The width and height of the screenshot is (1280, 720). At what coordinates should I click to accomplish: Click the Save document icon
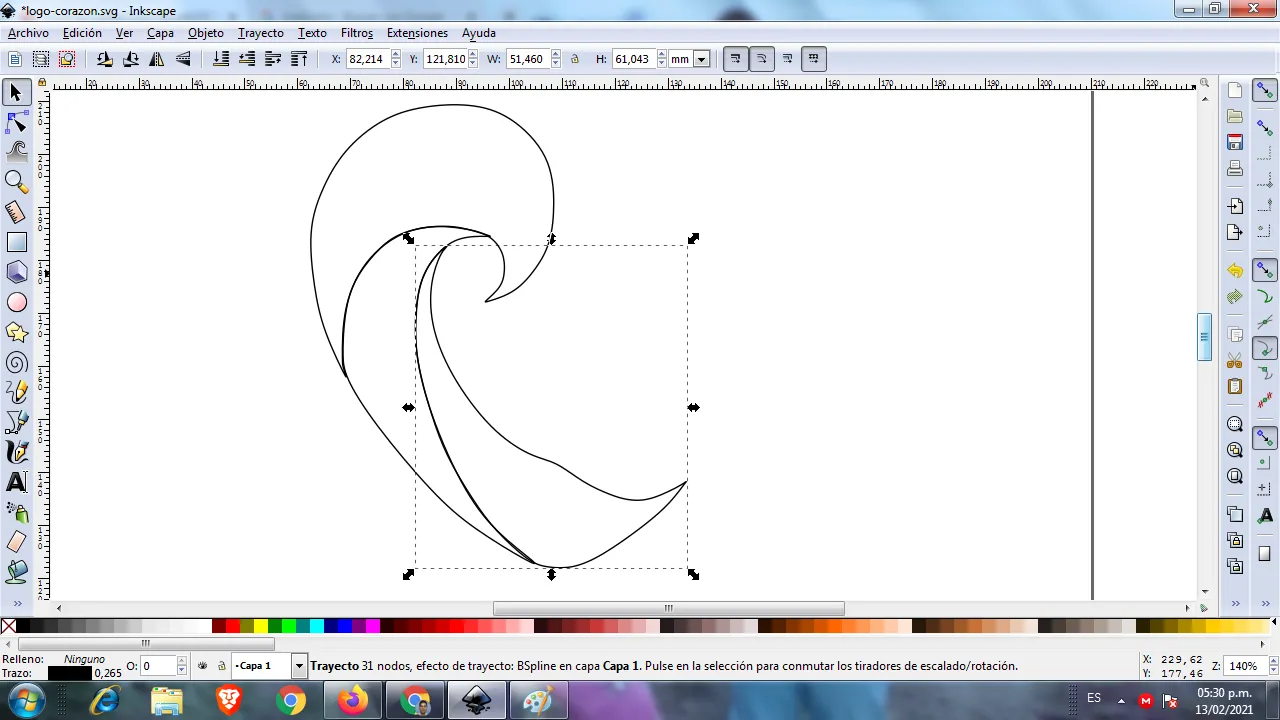pos(1235,142)
